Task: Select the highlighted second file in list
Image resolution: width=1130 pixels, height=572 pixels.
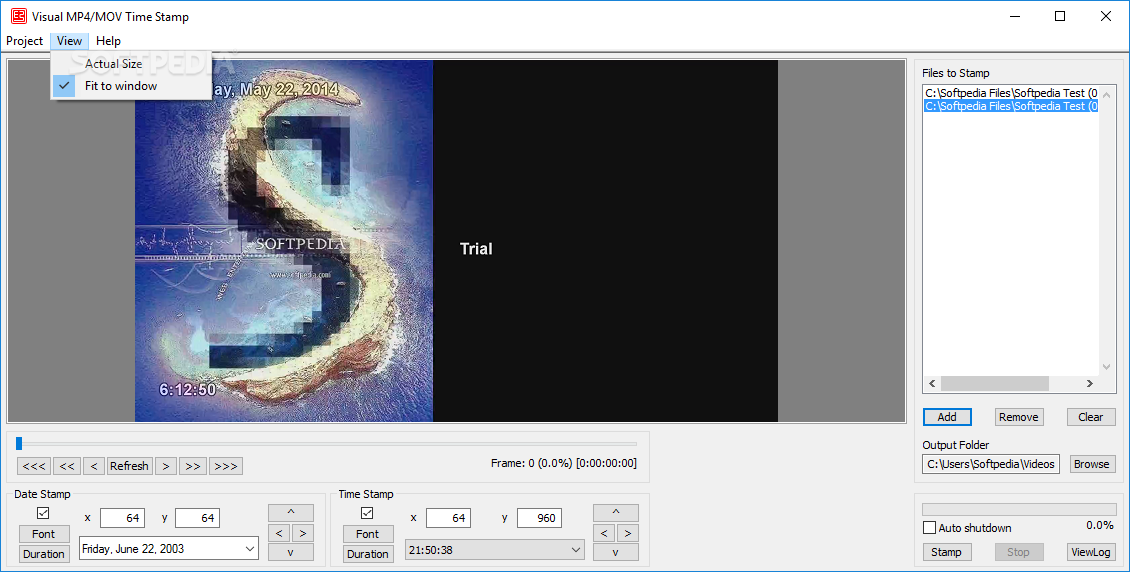Action: tap(1011, 106)
